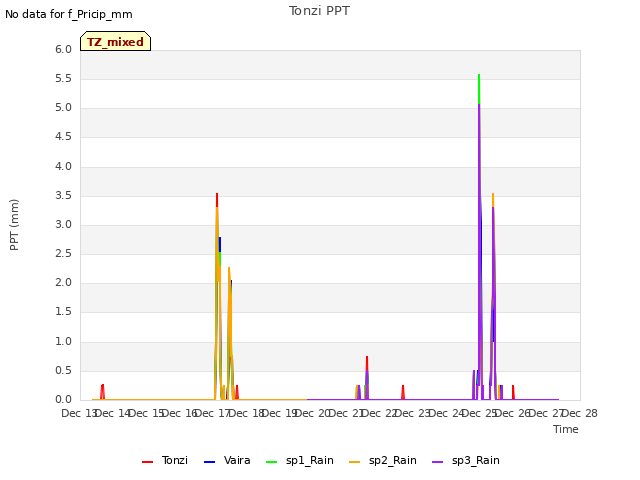Click the PPT (mm) y-axis title

[14, 225]
